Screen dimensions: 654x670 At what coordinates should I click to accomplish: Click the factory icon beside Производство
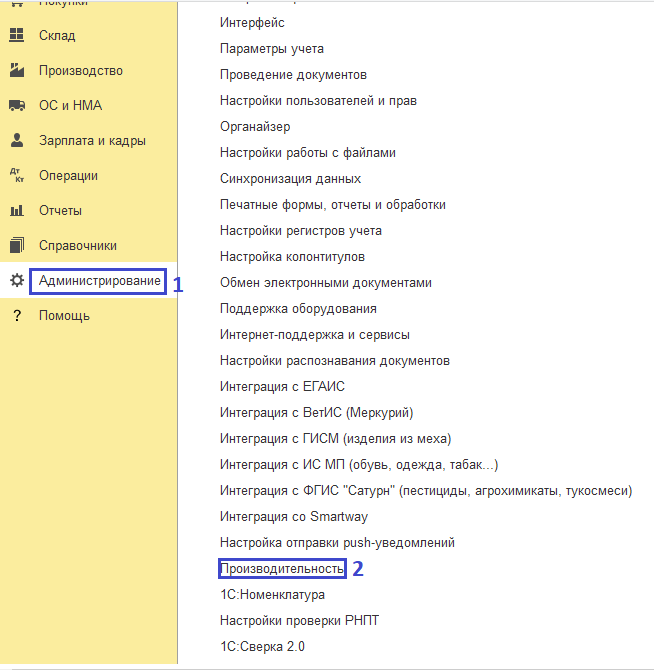coord(16,71)
